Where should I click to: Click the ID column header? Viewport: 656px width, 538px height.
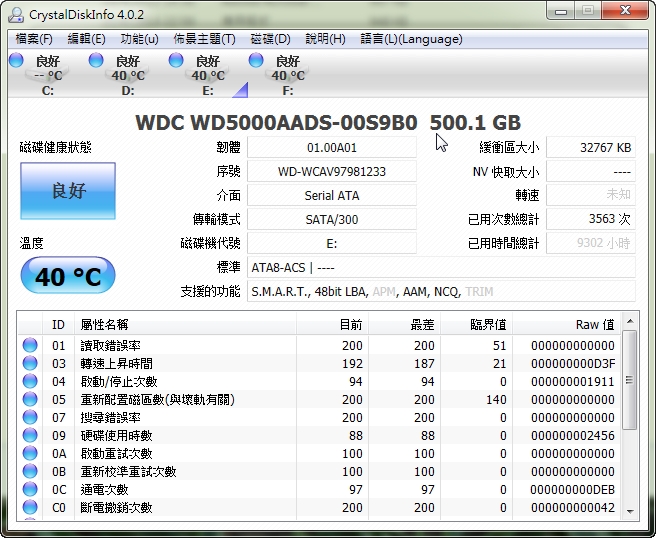[58, 324]
